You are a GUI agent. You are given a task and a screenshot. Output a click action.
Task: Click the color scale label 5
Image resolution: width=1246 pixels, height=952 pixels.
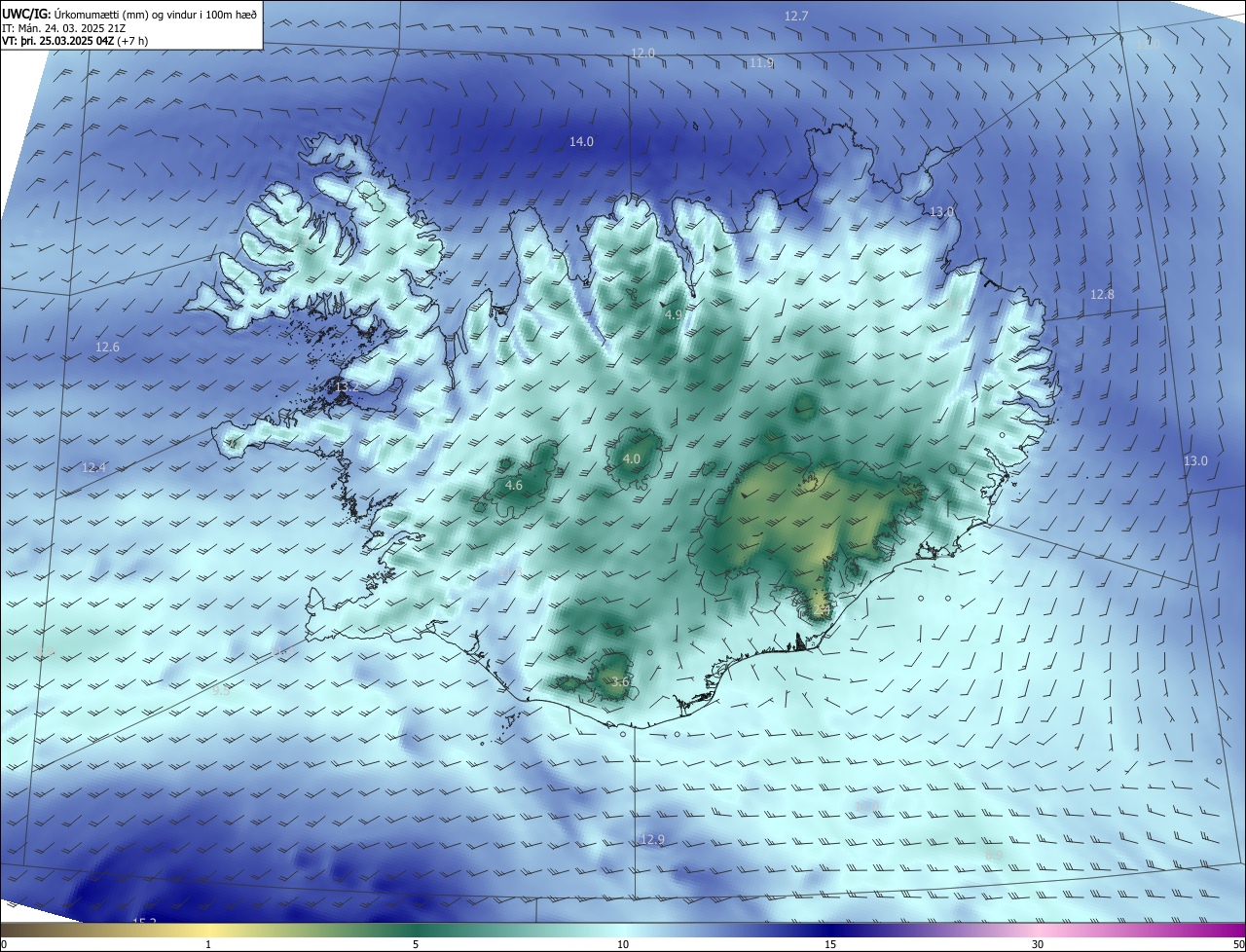(416, 945)
